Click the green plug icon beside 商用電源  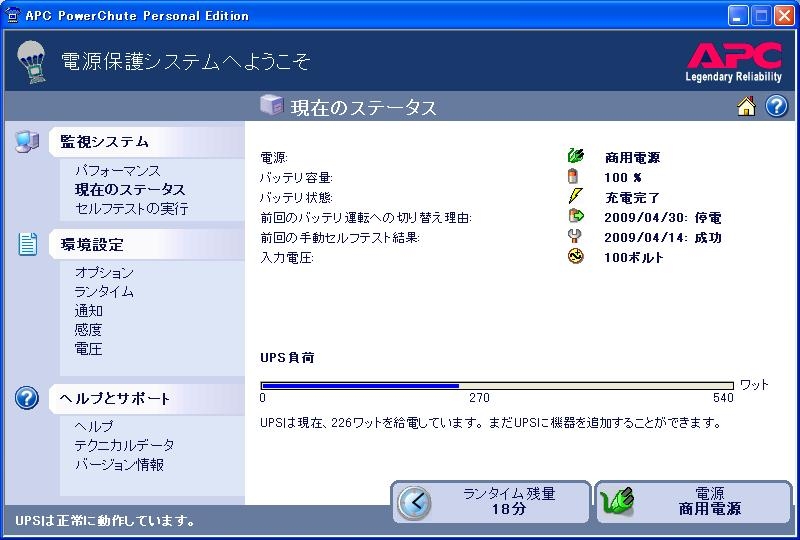[x=576, y=155]
